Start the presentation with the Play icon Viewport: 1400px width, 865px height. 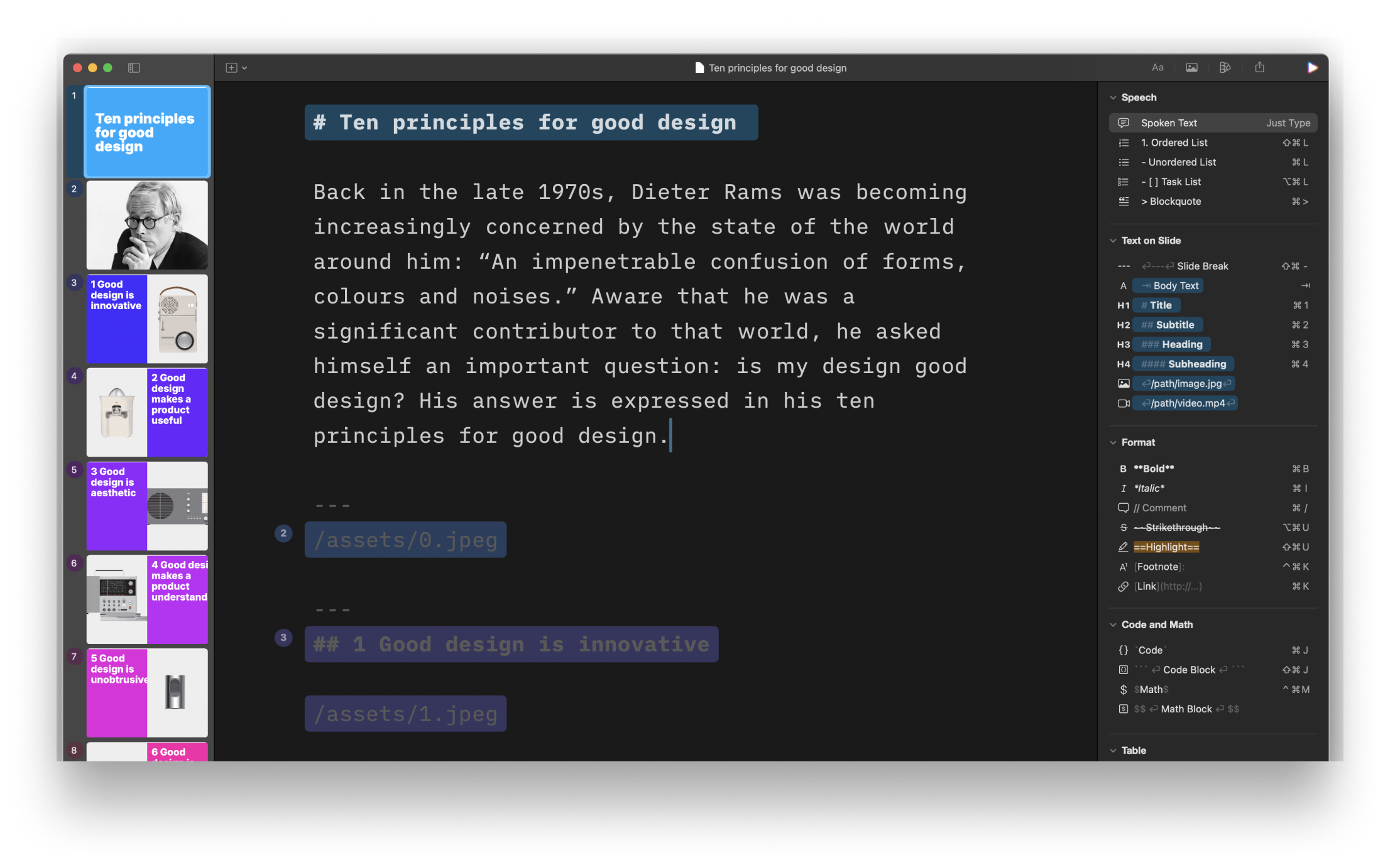pyautogui.click(x=1311, y=67)
